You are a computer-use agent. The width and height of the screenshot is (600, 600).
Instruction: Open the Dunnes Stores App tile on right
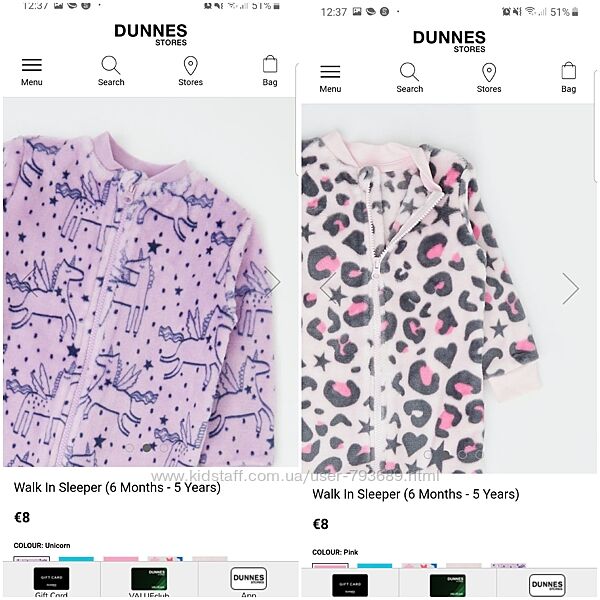pos(547,585)
